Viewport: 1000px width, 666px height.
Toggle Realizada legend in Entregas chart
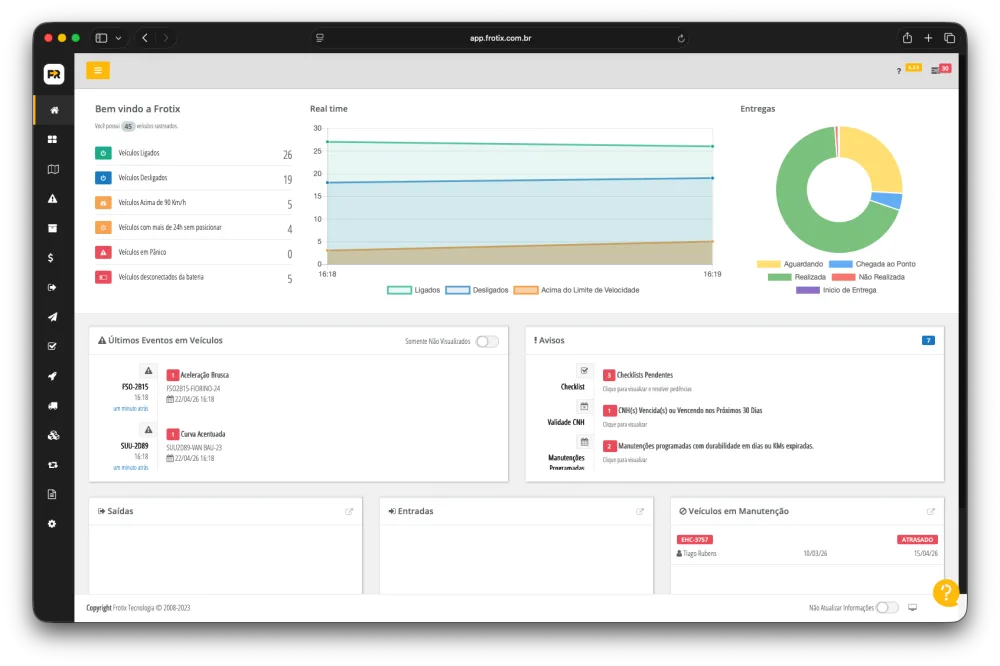point(797,278)
